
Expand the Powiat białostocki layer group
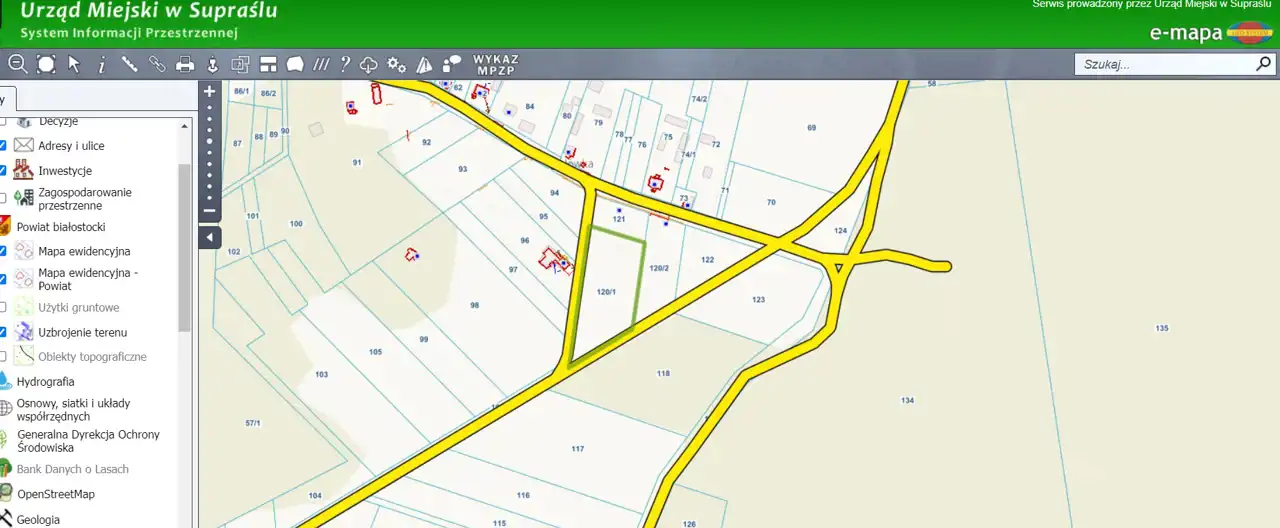(60, 227)
